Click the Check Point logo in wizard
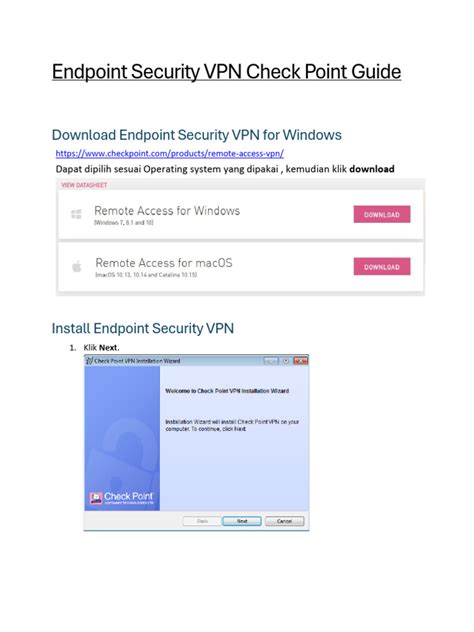This screenshot has height=632, width=474. click(x=121, y=498)
